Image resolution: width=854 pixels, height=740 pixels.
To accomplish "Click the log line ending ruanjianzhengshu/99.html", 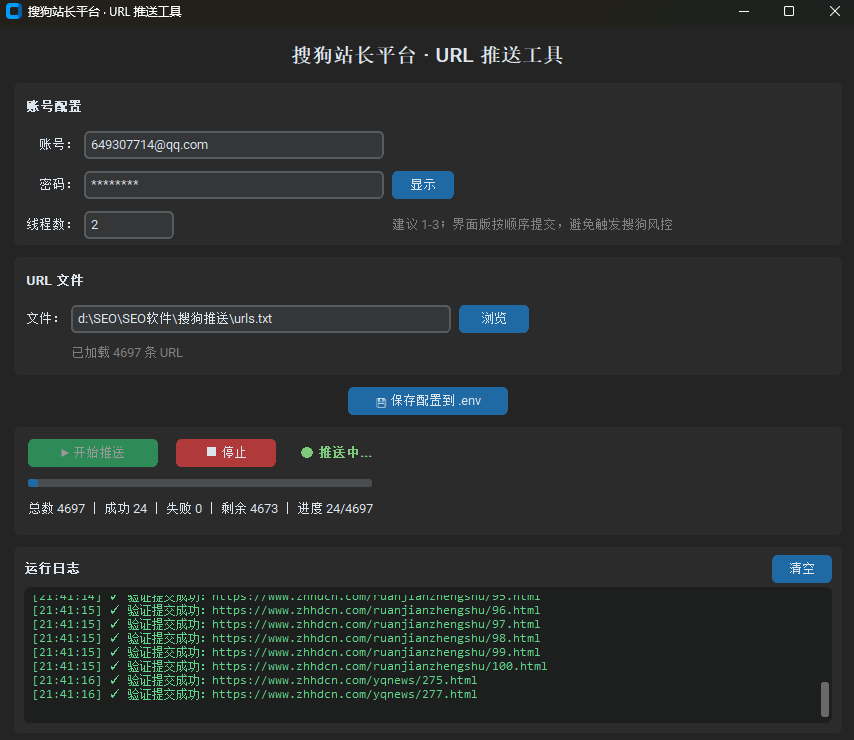I will [x=286, y=652].
